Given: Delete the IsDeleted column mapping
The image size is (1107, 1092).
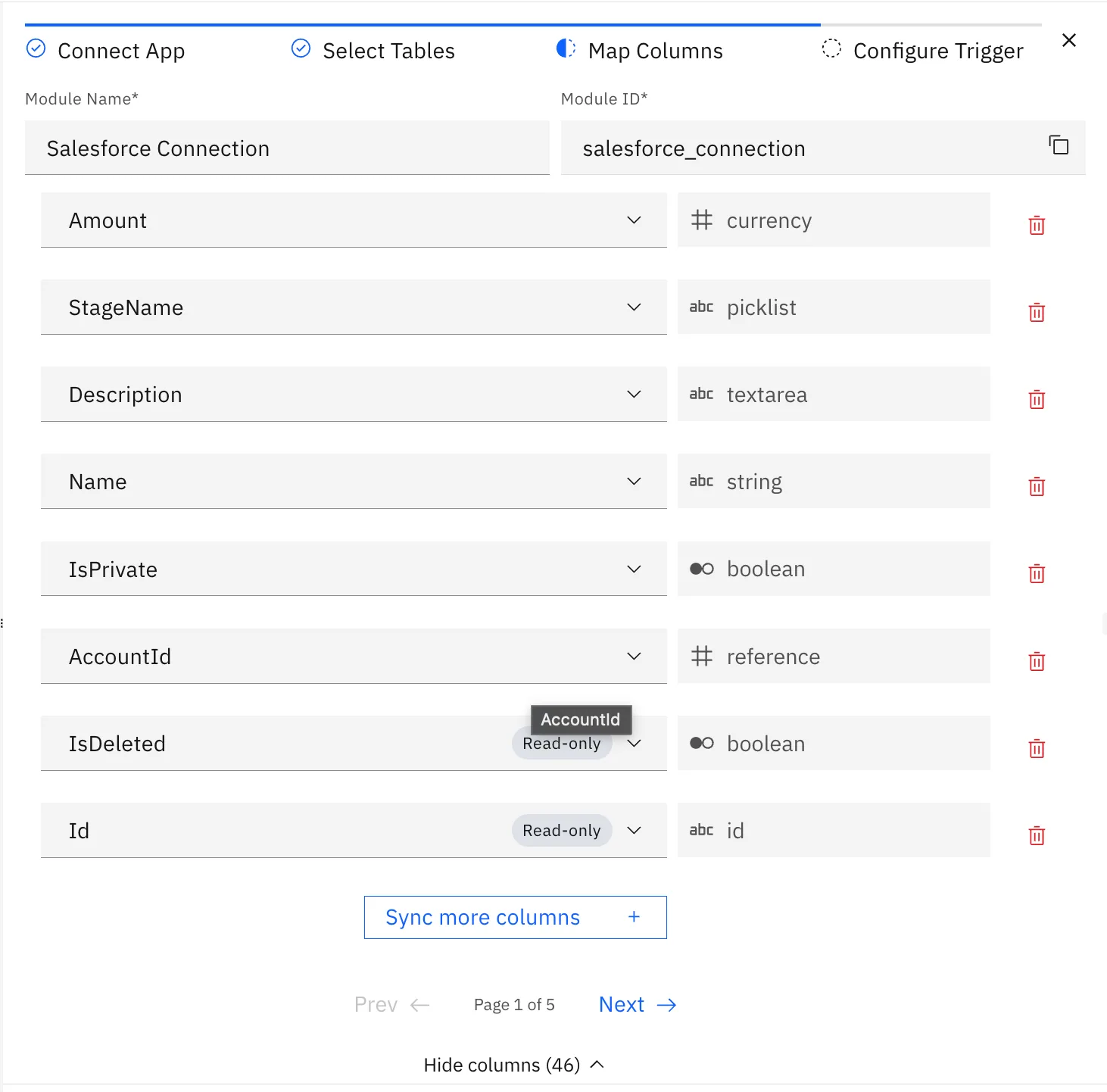Looking at the screenshot, I should (1037, 748).
